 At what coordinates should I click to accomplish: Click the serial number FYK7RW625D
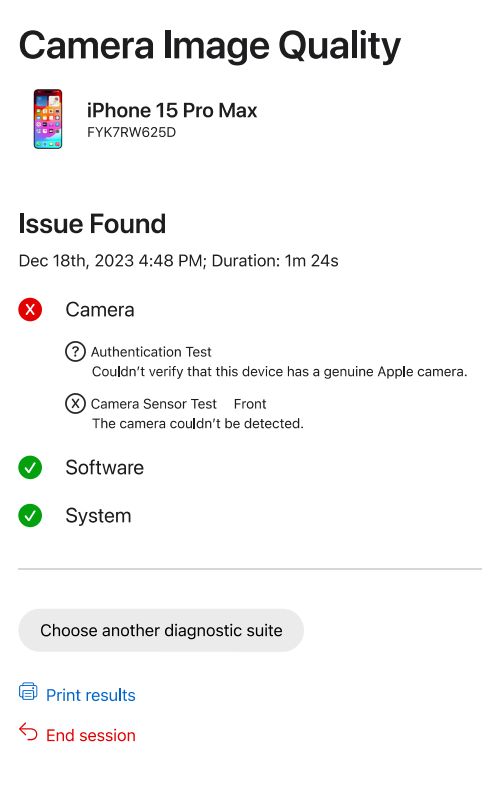[131, 132]
